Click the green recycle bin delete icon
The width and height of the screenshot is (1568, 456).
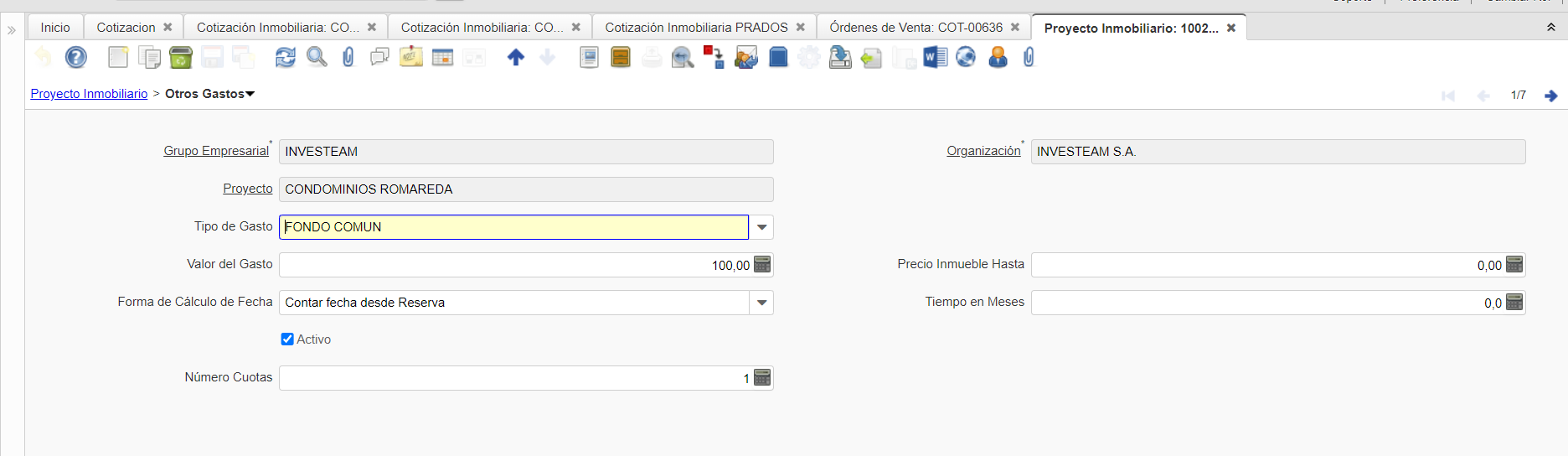pyautogui.click(x=180, y=57)
